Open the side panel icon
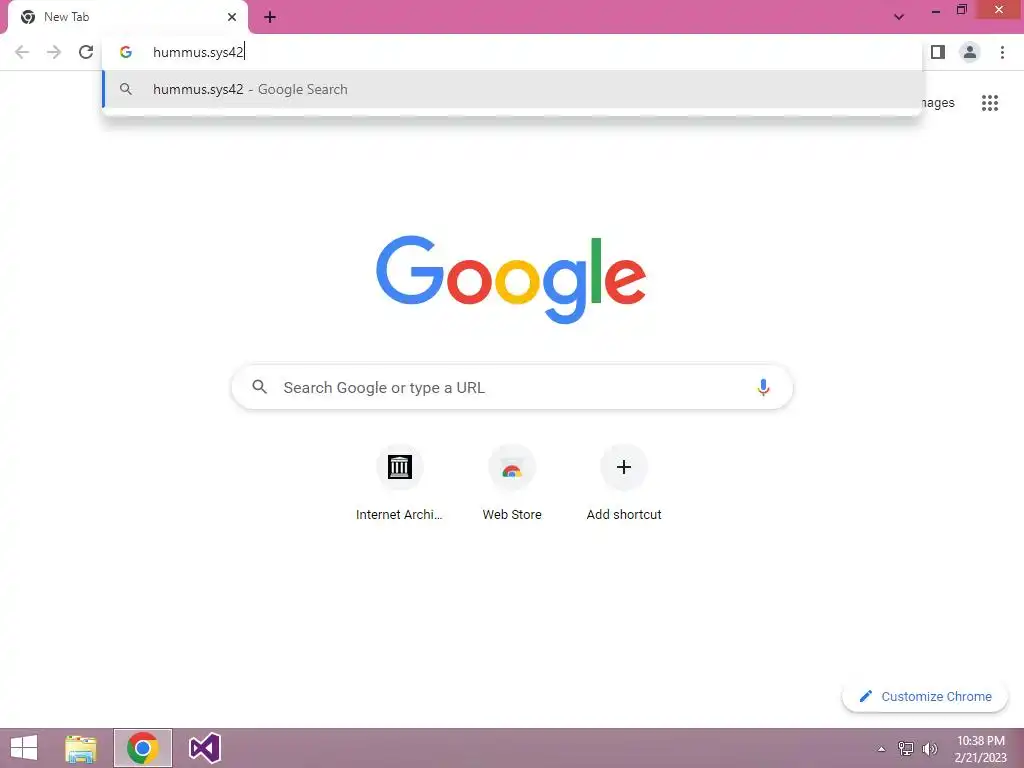This screenshot has width=1024, height=768. 938,52
